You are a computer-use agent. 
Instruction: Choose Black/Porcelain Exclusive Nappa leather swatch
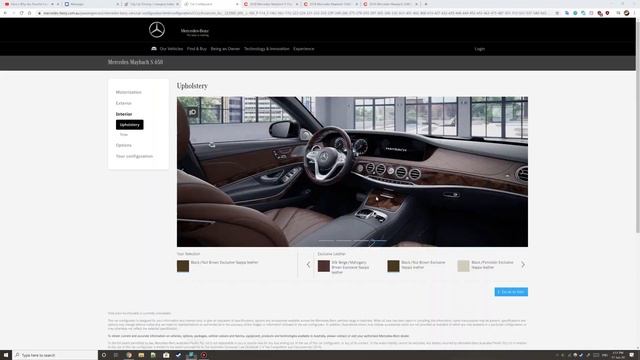pos(463,266)
